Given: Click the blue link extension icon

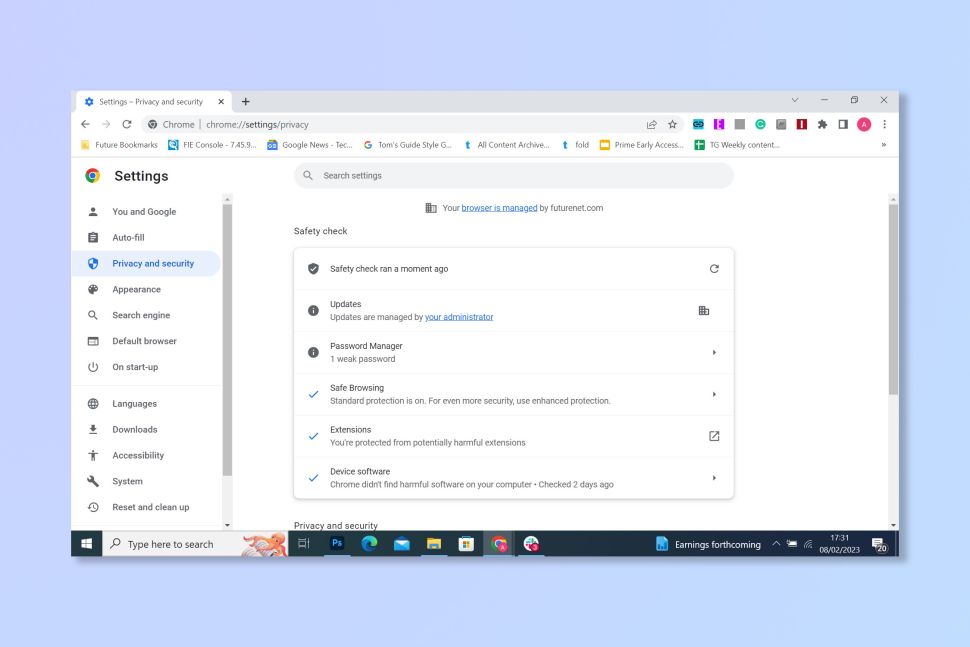Looking at the screenshot, I should 698,124.
